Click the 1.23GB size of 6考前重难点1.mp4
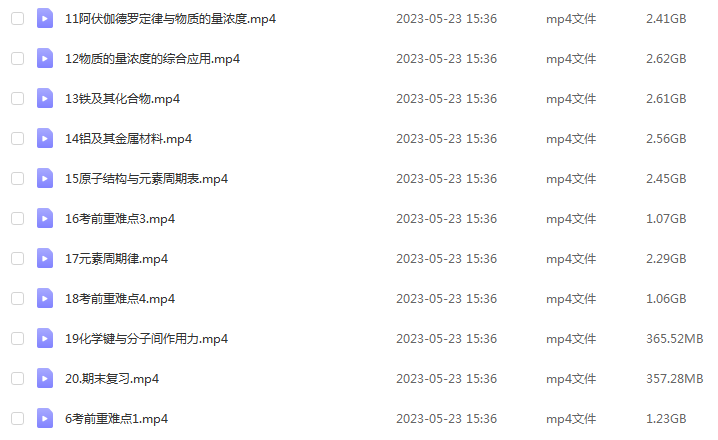The height and width of the screenshot is (440, 718). 666,418
